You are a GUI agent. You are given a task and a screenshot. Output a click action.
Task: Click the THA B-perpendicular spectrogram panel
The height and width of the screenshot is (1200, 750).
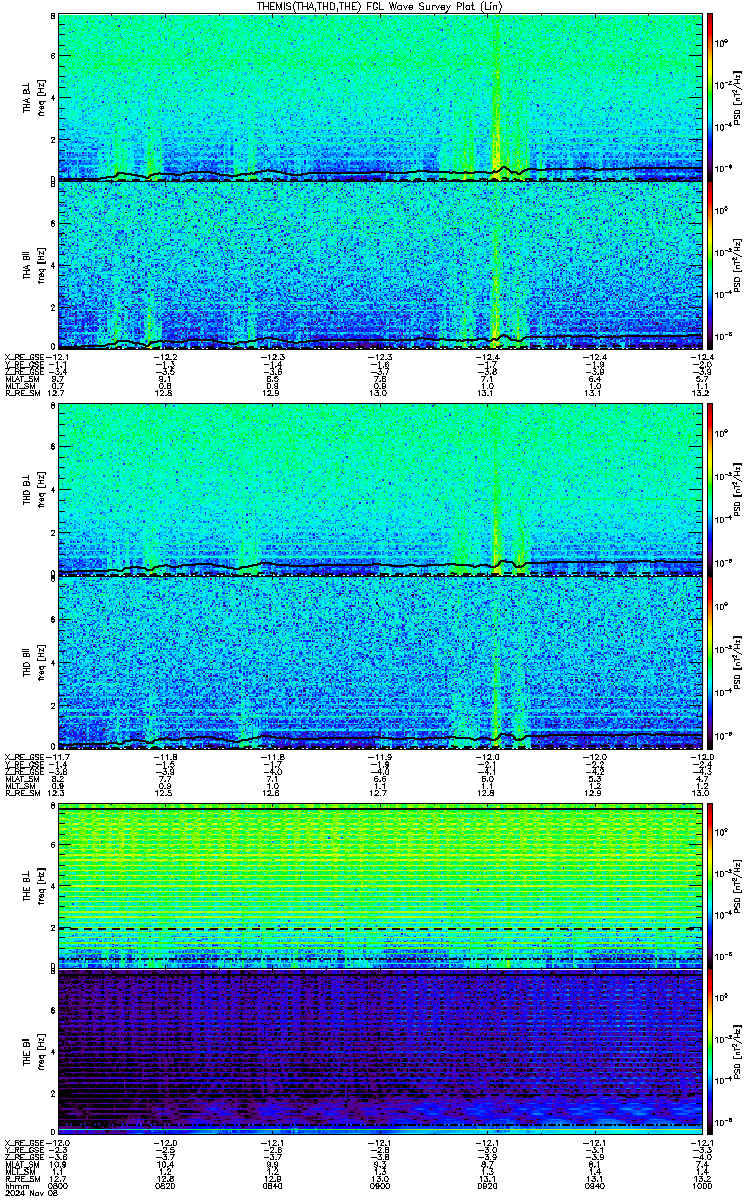pos(379,97)
